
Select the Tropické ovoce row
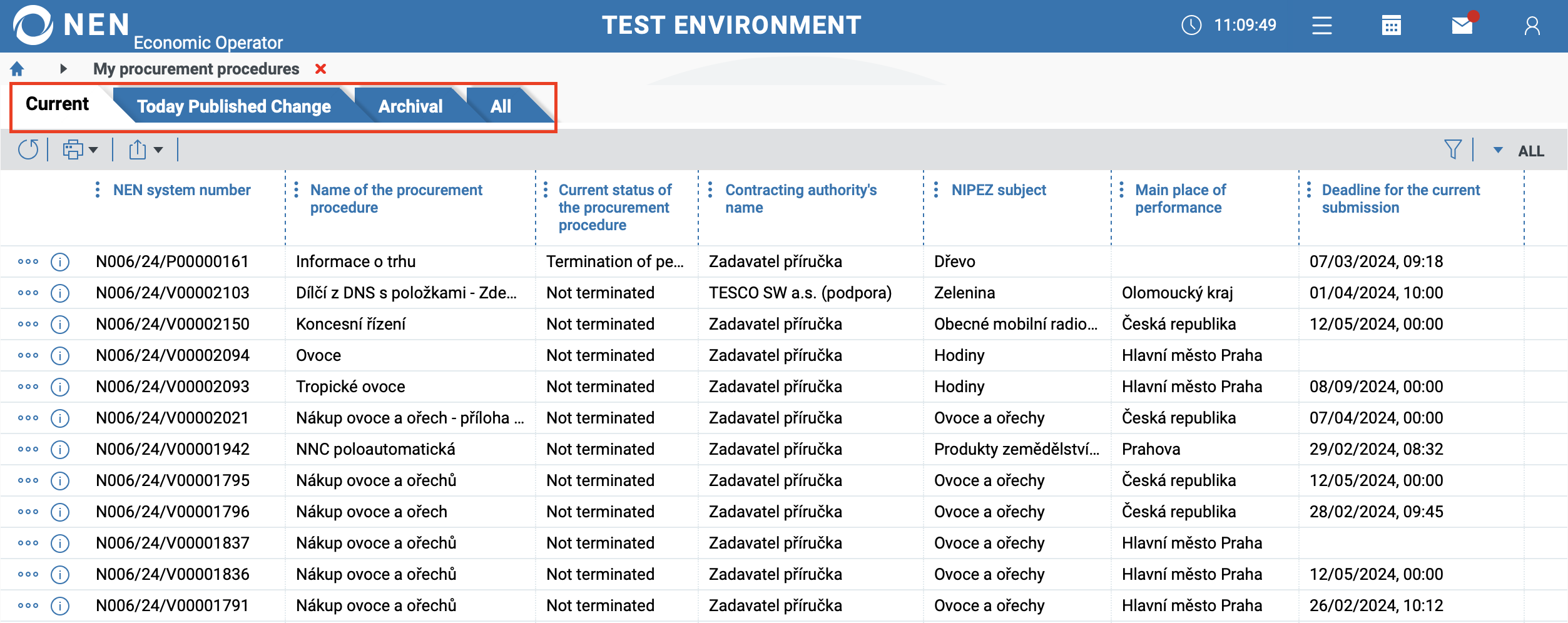click(x=350, y=387)
